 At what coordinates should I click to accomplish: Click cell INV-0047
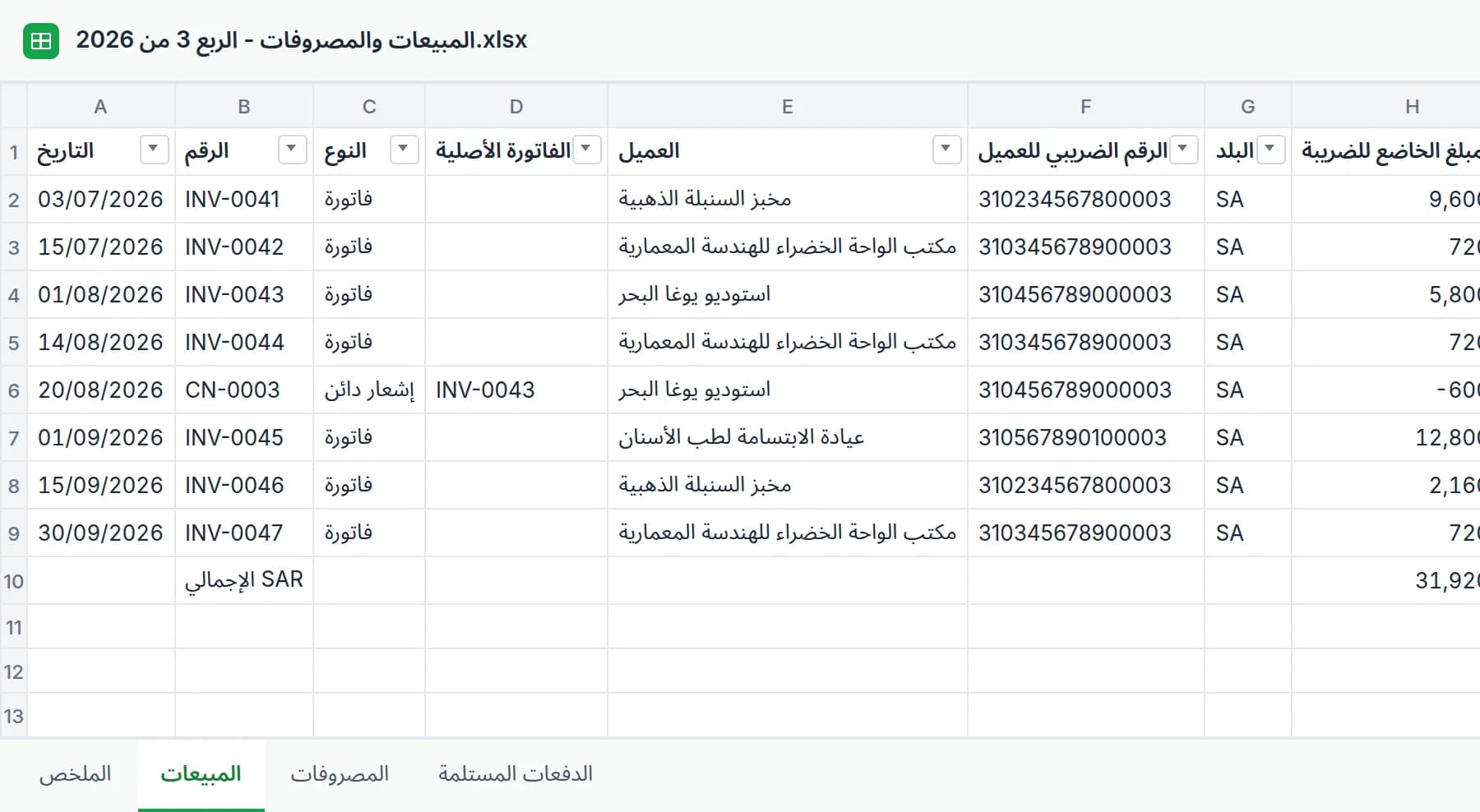pyautogui.click(x=244, y=533)
